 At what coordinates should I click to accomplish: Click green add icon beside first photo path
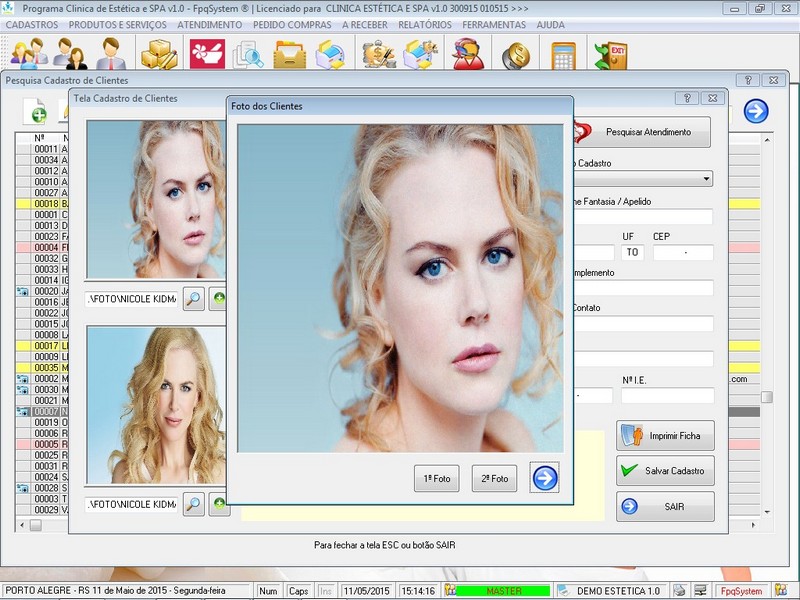point(219,298)
